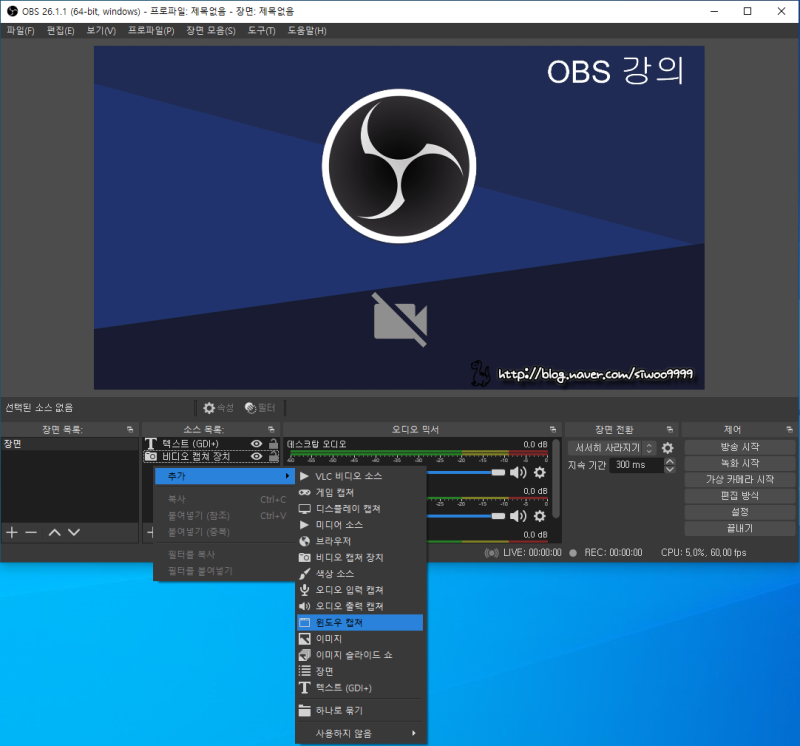Mute the desktop audio speaker icon
800x746 pixels.
(518, 473)
